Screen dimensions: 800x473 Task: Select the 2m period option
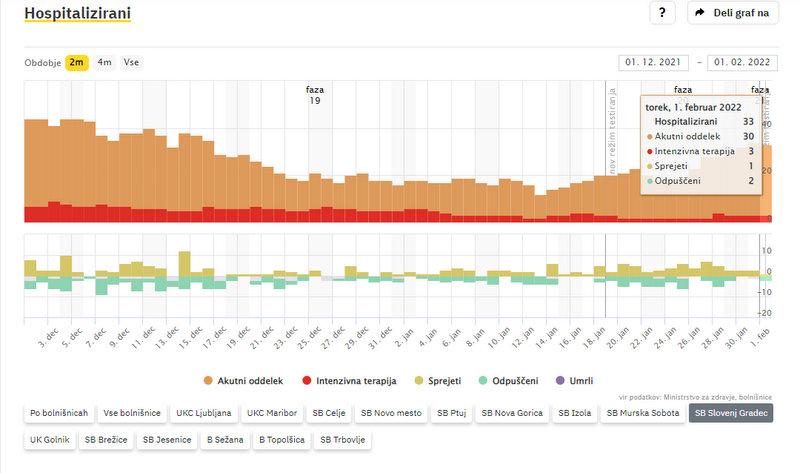pyautogui.click(x=76, y=62)
